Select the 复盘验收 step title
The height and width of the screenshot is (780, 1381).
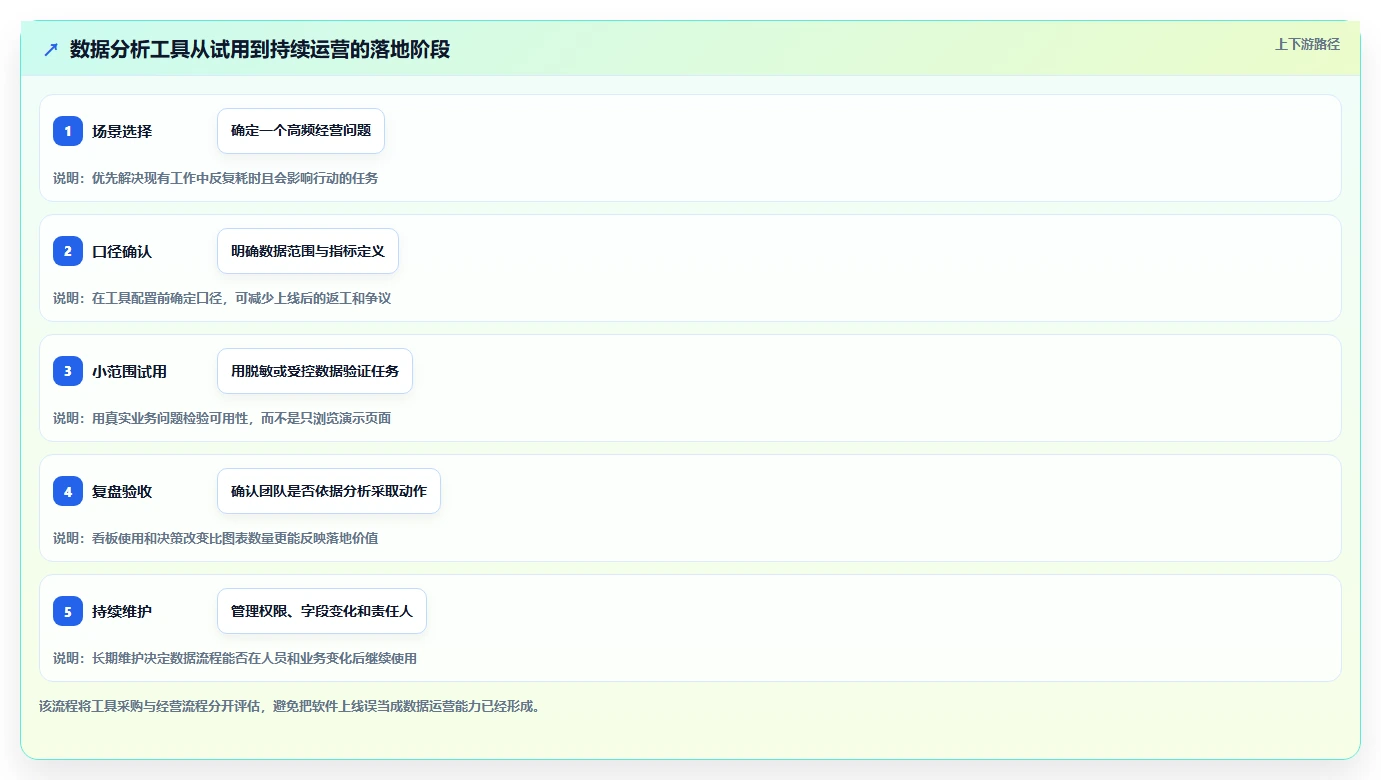tap(122, 491)
